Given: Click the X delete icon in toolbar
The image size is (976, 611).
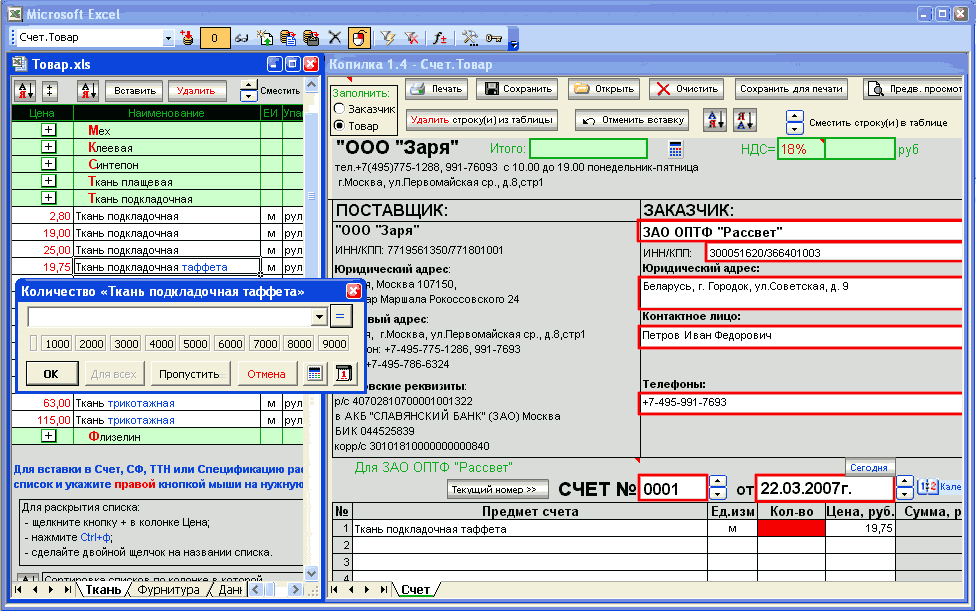Looking at the screenshot, I should tap(335, 38).
